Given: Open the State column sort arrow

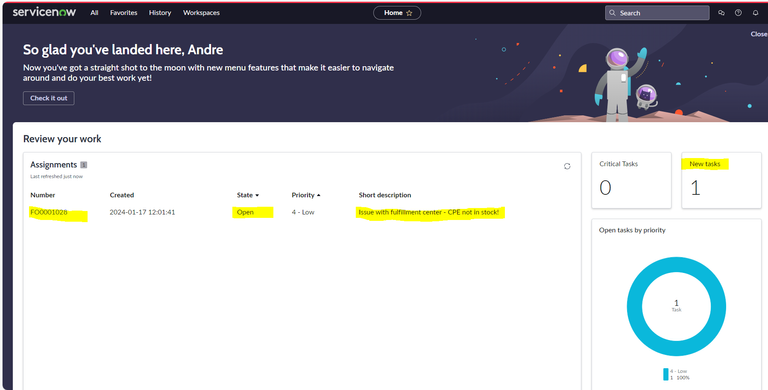Looking at the screenshot, I should tap(257, 195).
